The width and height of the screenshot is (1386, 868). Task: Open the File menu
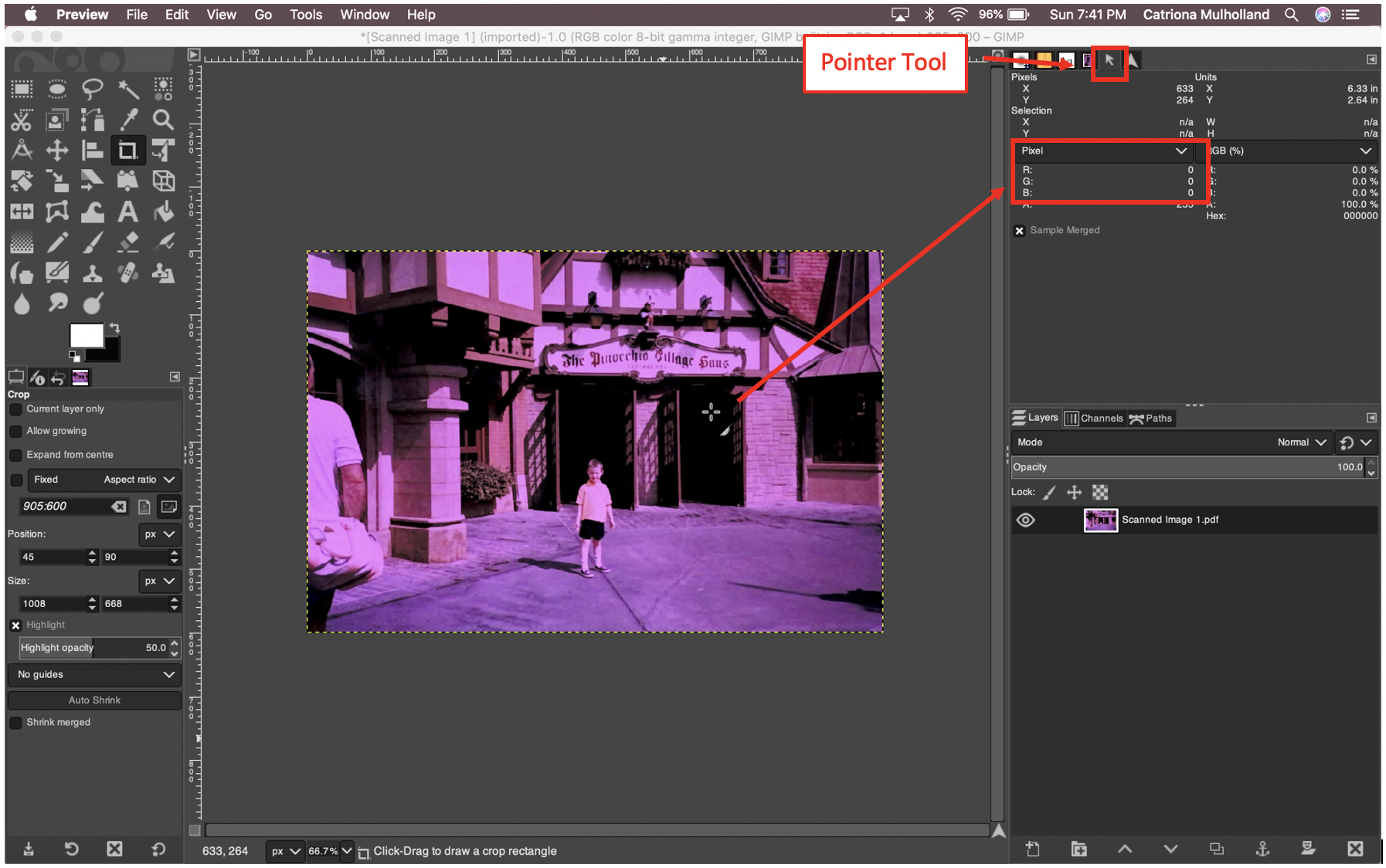coord(137,15)
